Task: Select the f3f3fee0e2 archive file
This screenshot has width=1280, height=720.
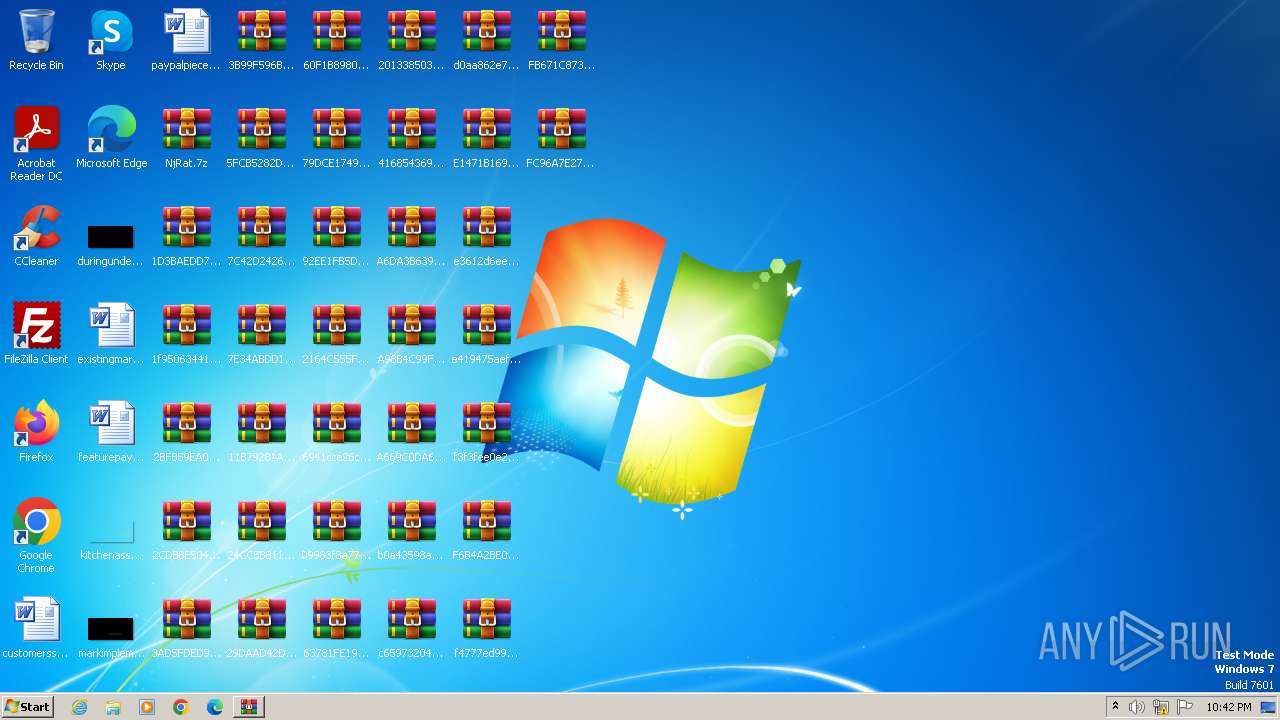Action: (x=486, y=432)
